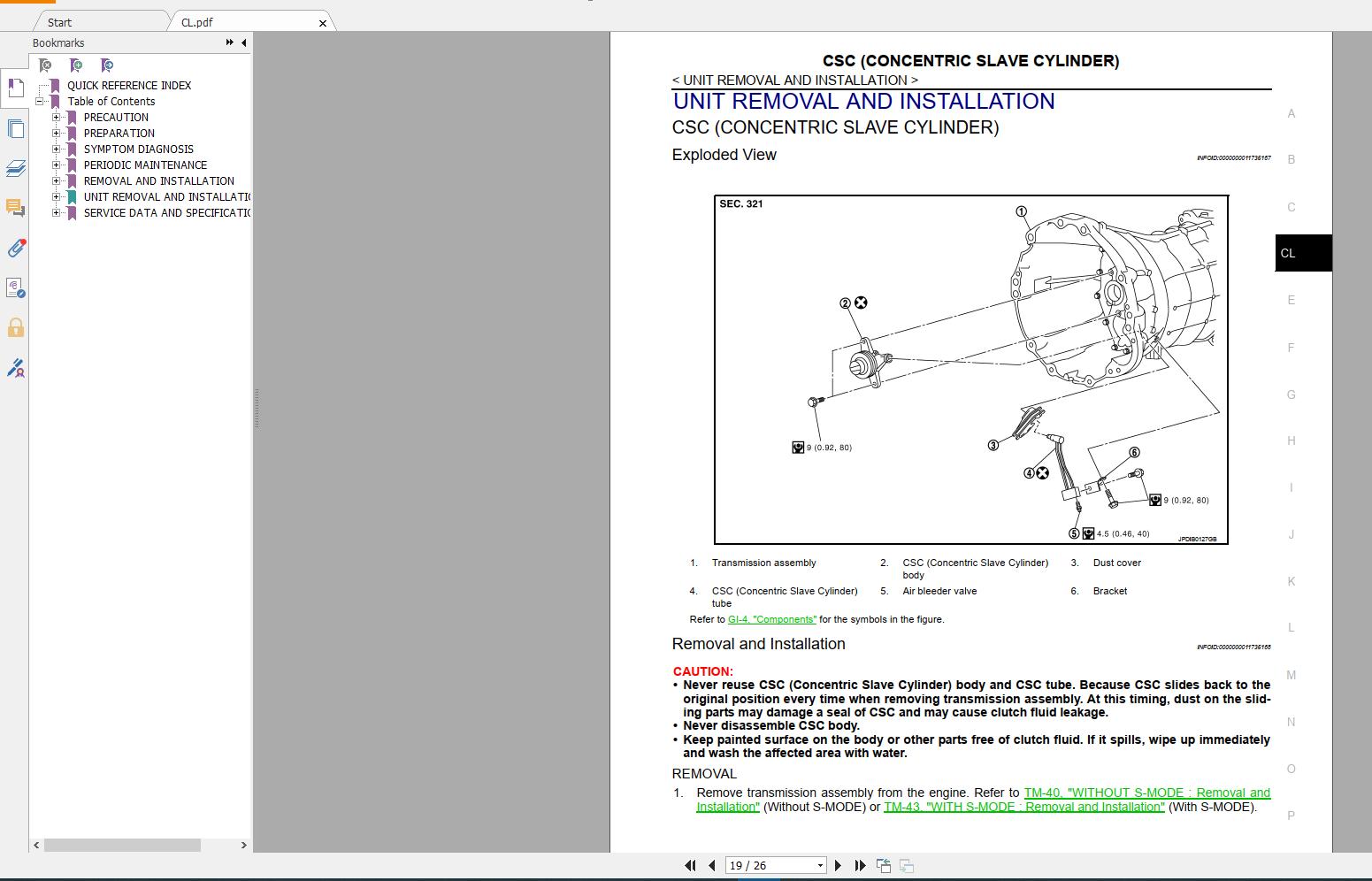Go back to previous view
Viewport: 1372px width, 881px height.
click(x=883, y=866)
